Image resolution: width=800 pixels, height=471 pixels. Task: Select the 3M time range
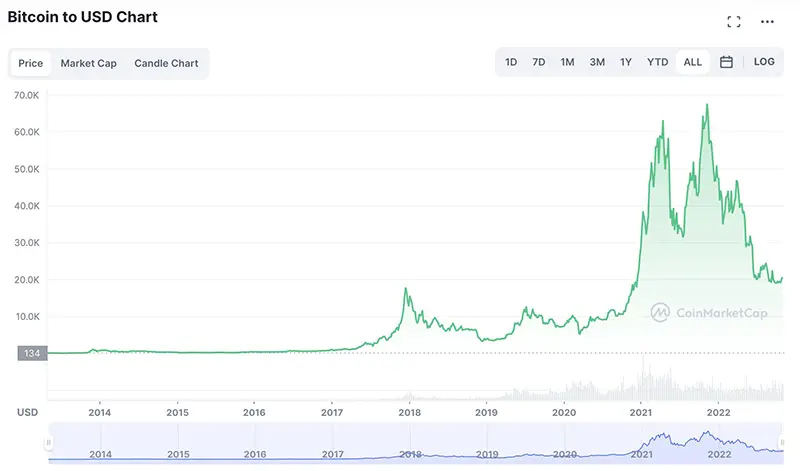[x=597, y=62]
